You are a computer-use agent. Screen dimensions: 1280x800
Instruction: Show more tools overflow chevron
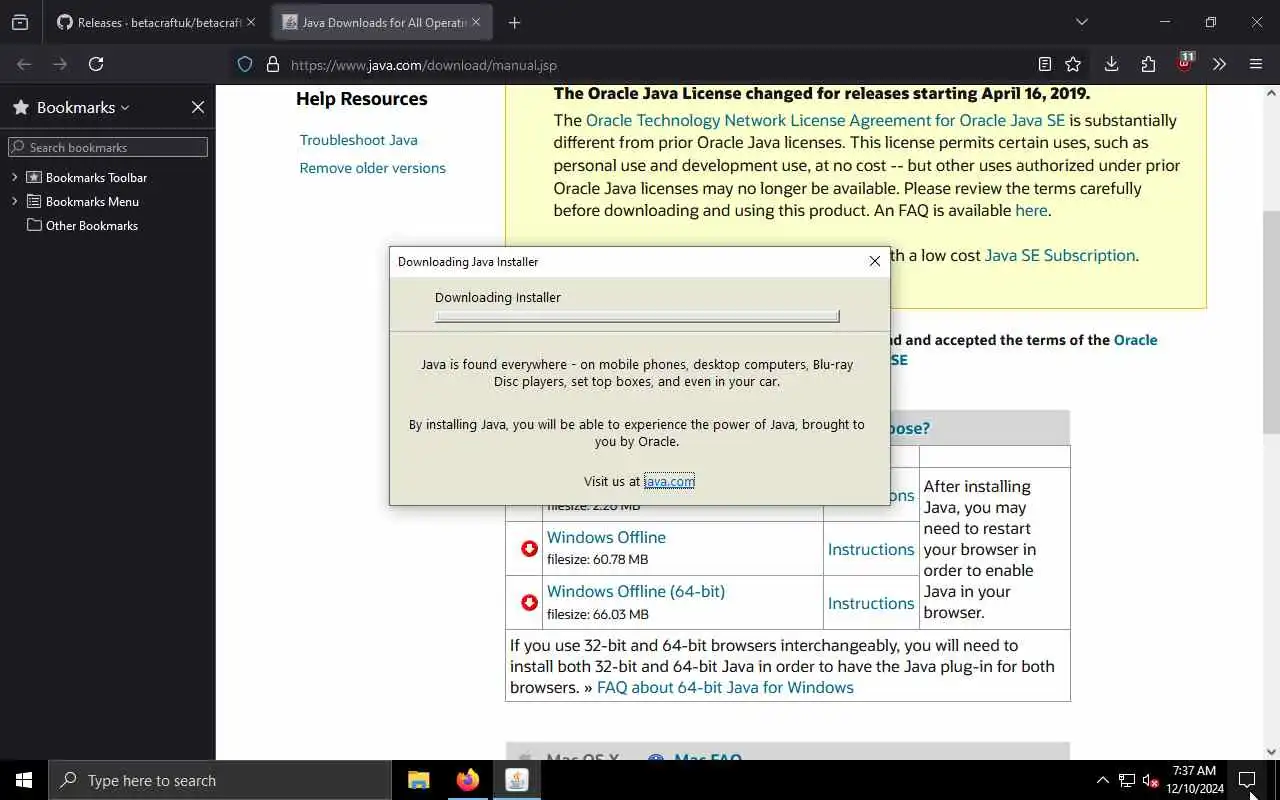point(1219,64)
